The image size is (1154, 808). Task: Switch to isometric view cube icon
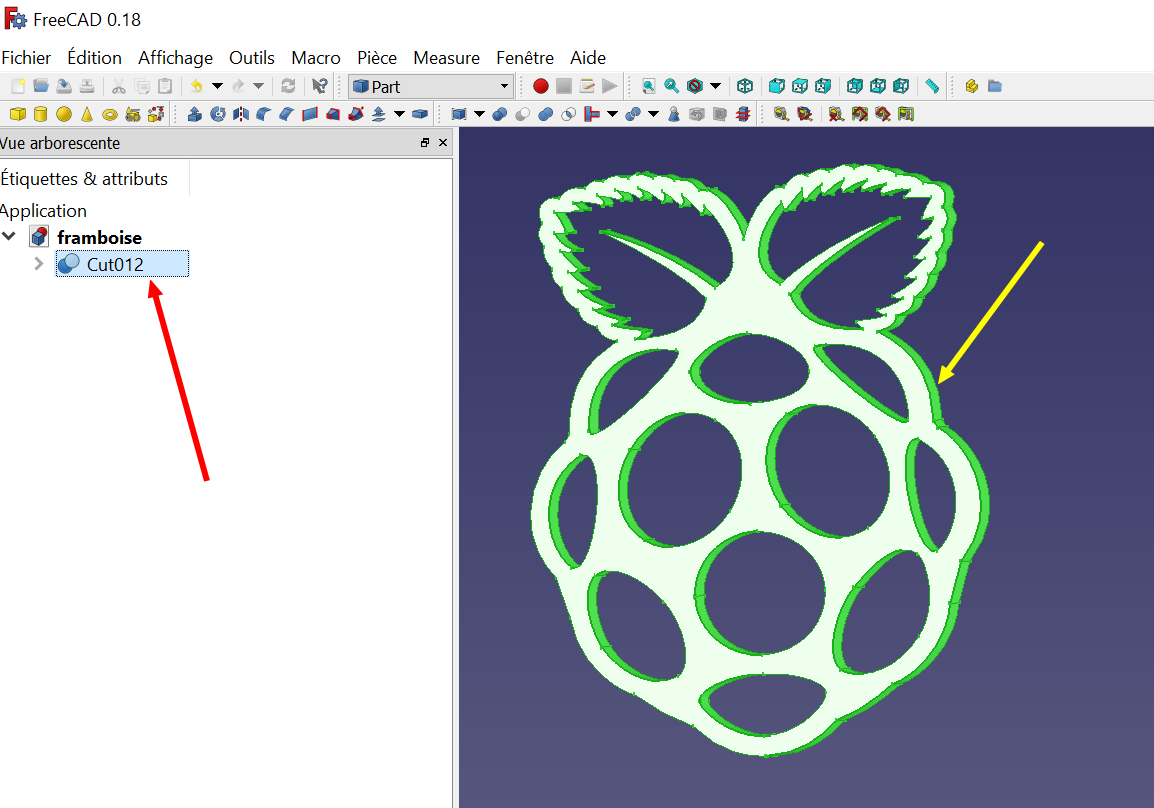pos(745,86)
